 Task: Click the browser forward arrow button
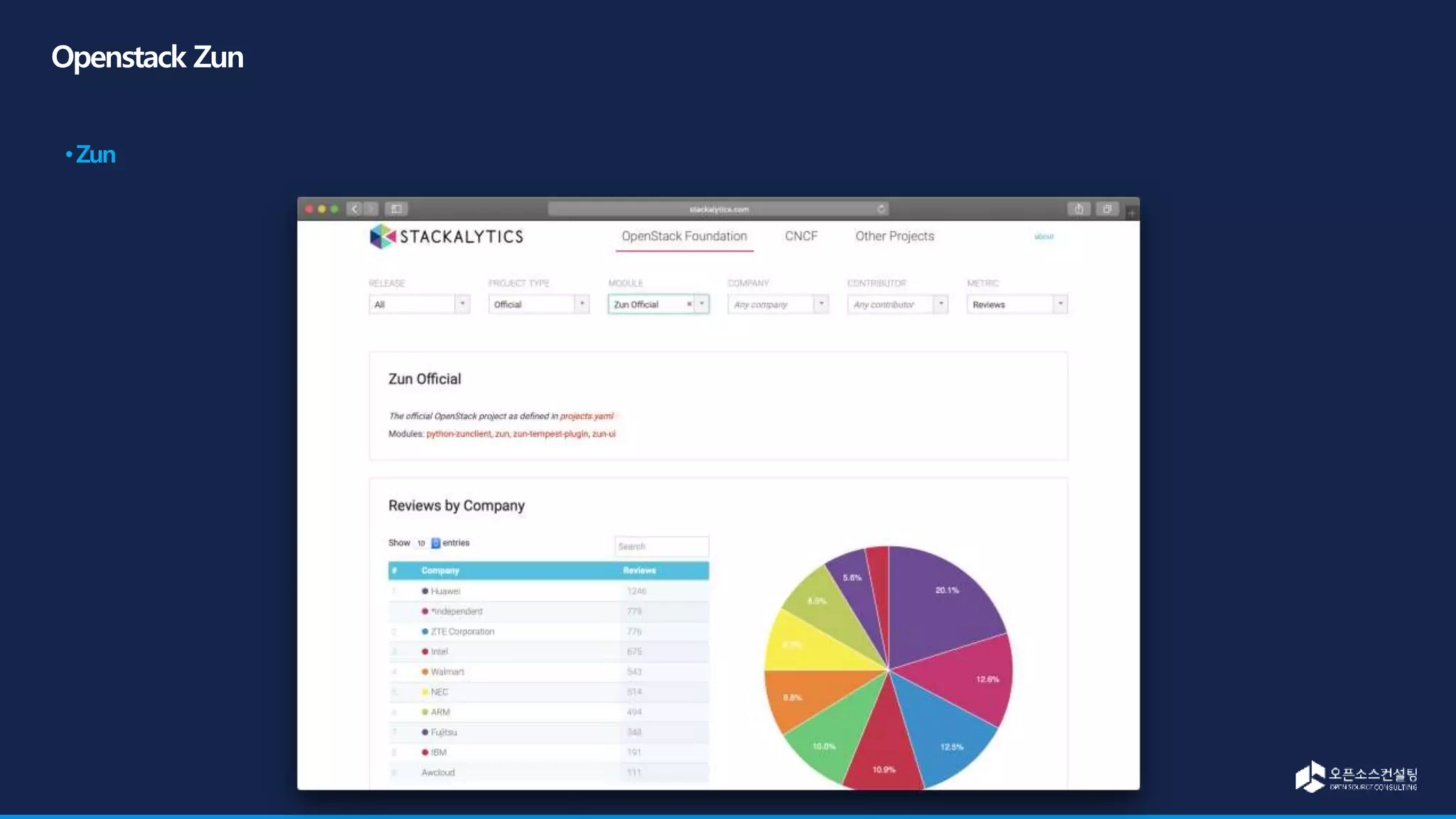(371, 209)
